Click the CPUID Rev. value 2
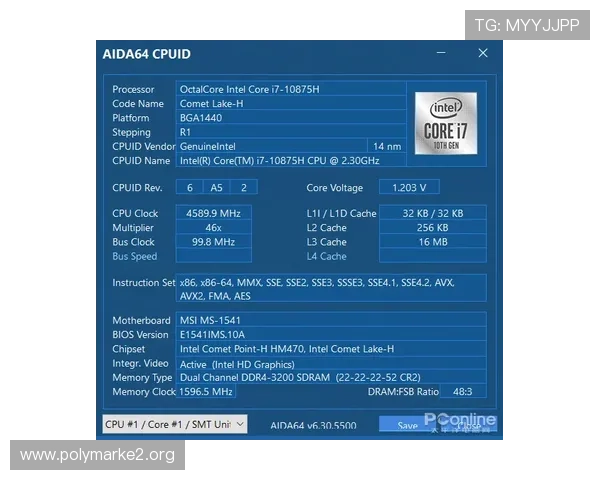The width and height of the screenshot is (600, 480). [244, 188]
